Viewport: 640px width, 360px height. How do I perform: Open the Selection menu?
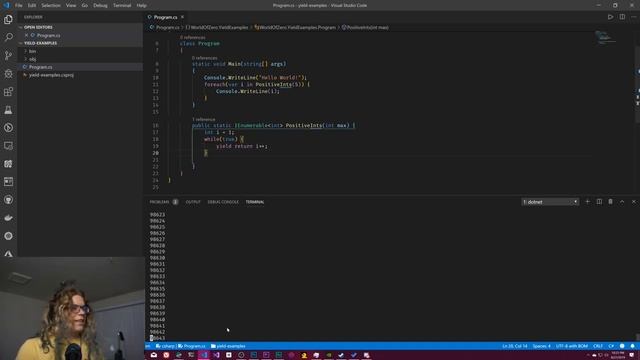click(x=51, y=5)
